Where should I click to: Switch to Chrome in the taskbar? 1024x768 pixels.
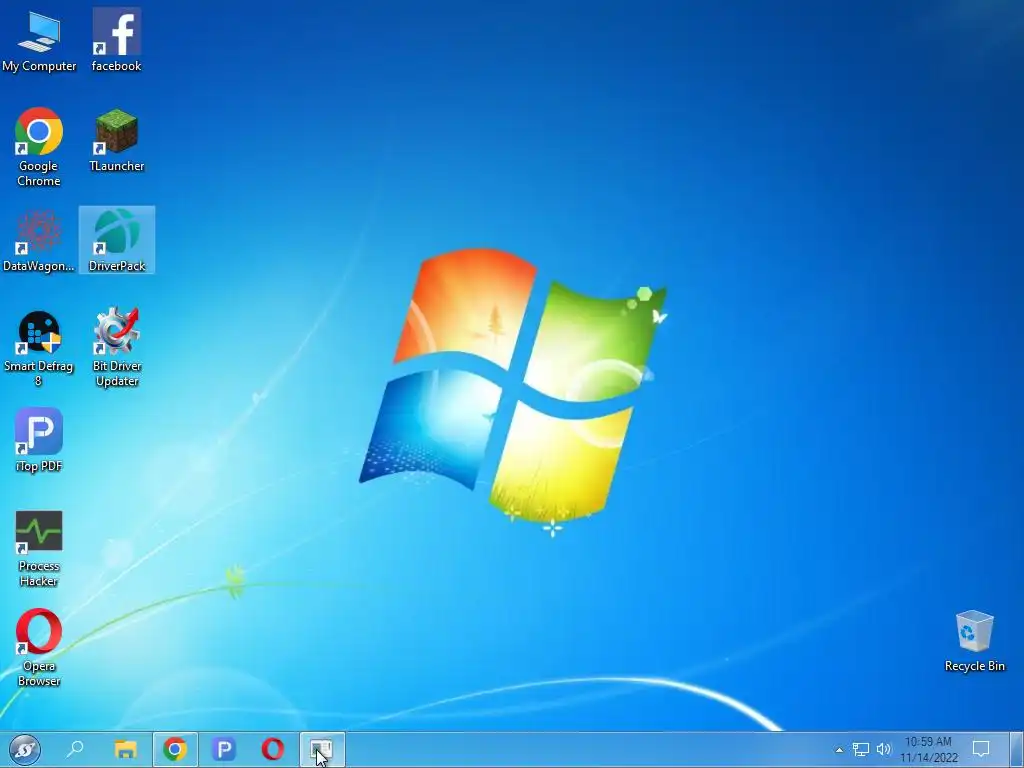click(175, 750)
